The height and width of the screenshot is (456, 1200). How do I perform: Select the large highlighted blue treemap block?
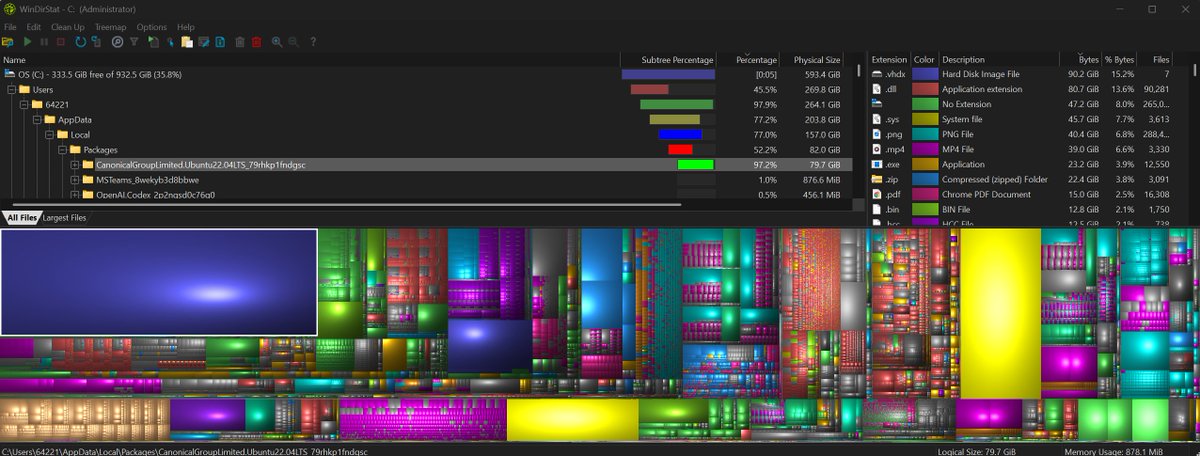(159, 282)
